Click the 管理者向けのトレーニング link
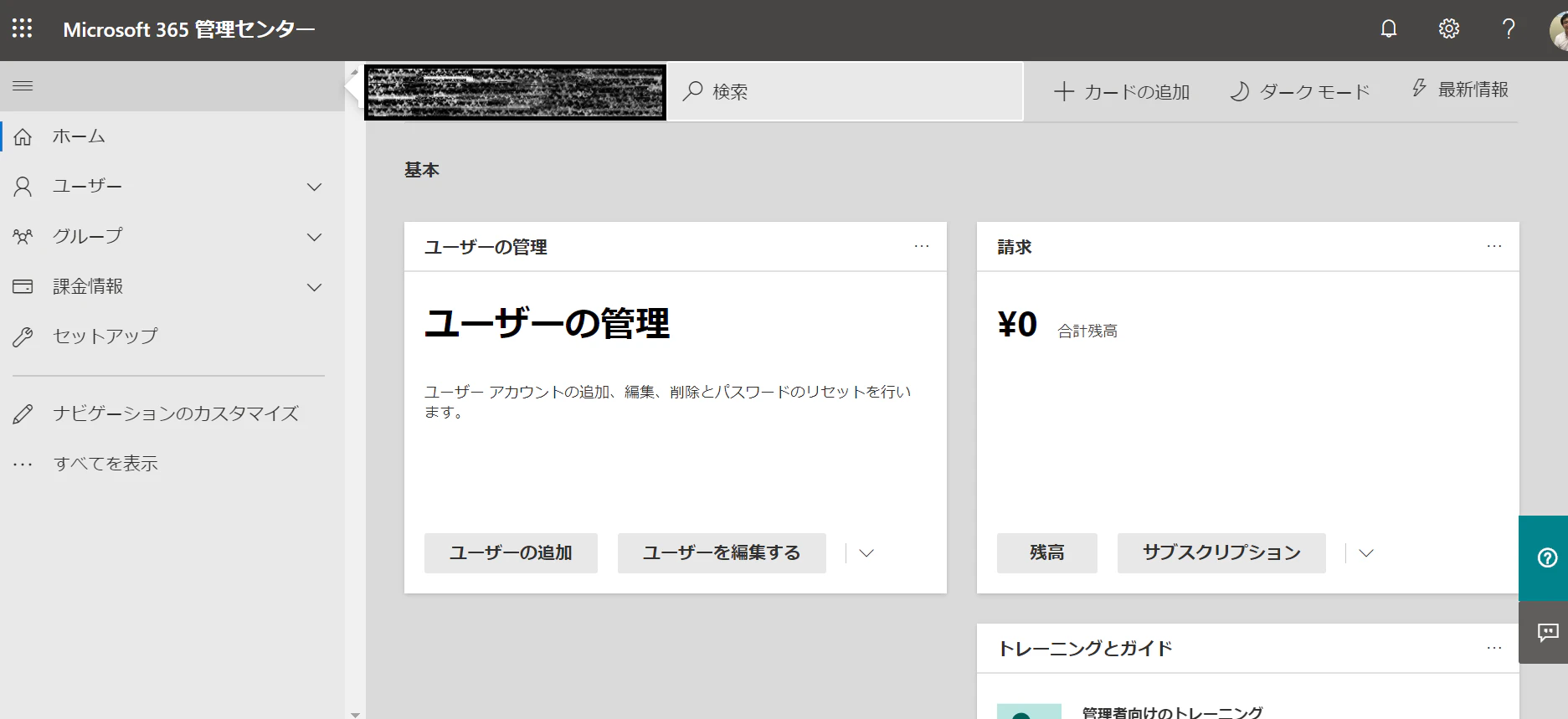The height and width of the screenshot is (719, 1568). point(1172,712)
